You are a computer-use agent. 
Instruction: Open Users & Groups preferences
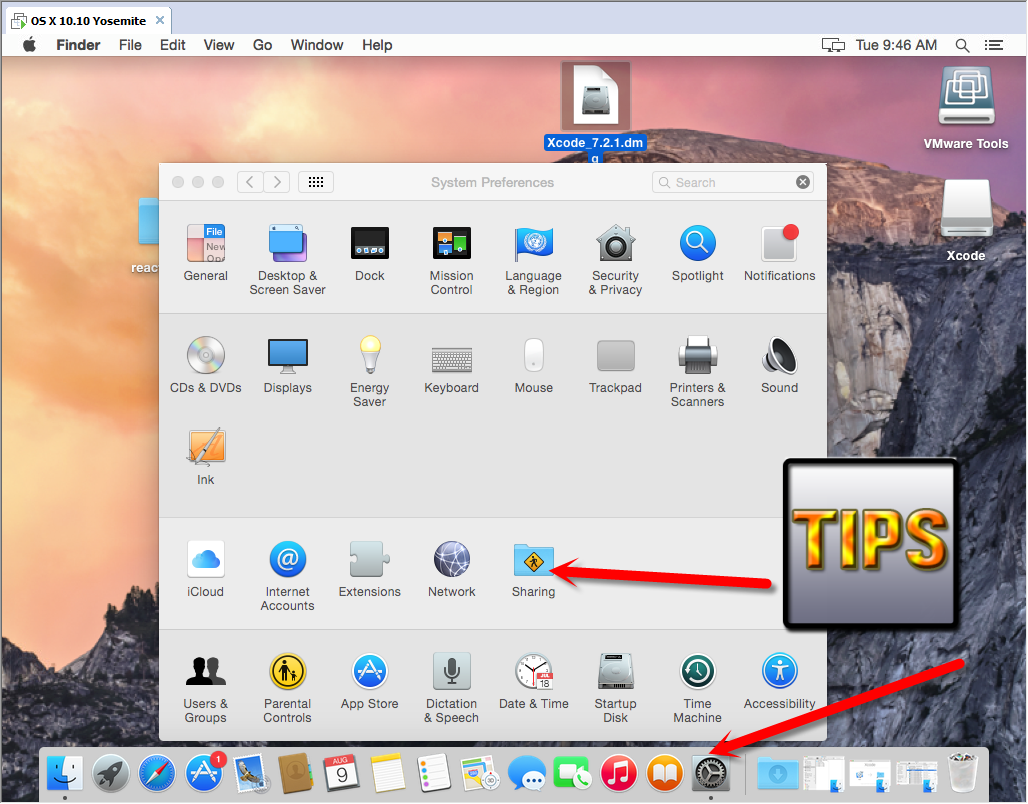205,672
